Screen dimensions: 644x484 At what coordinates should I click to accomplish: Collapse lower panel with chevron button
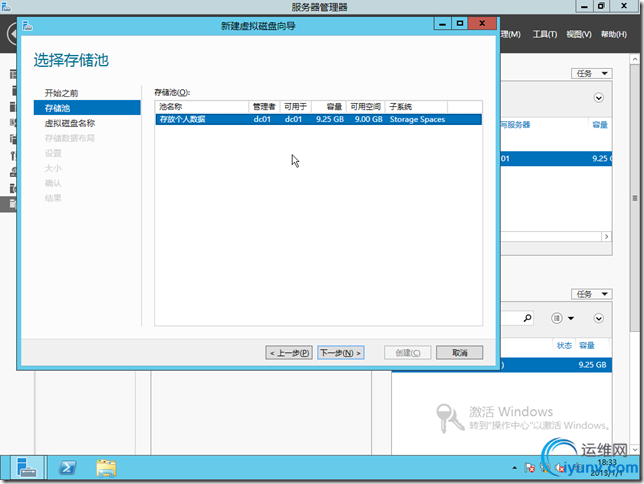coord(598,318)
